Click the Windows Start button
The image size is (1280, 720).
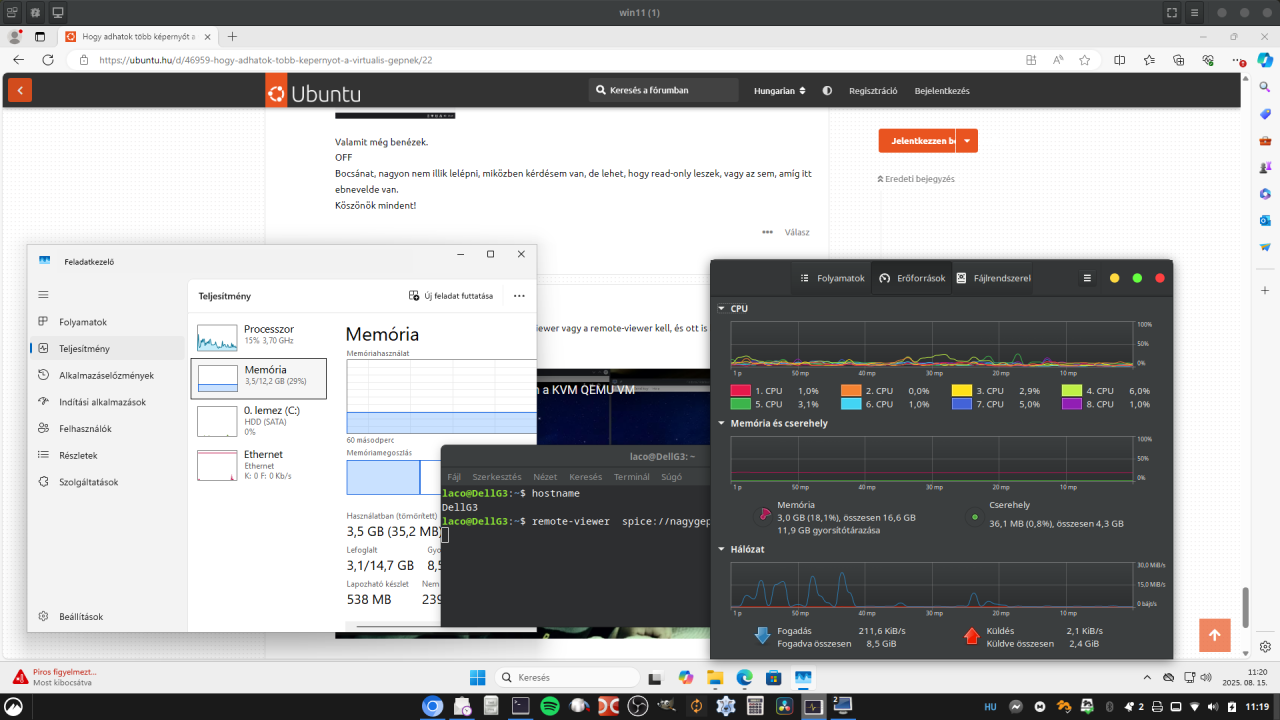476,677
